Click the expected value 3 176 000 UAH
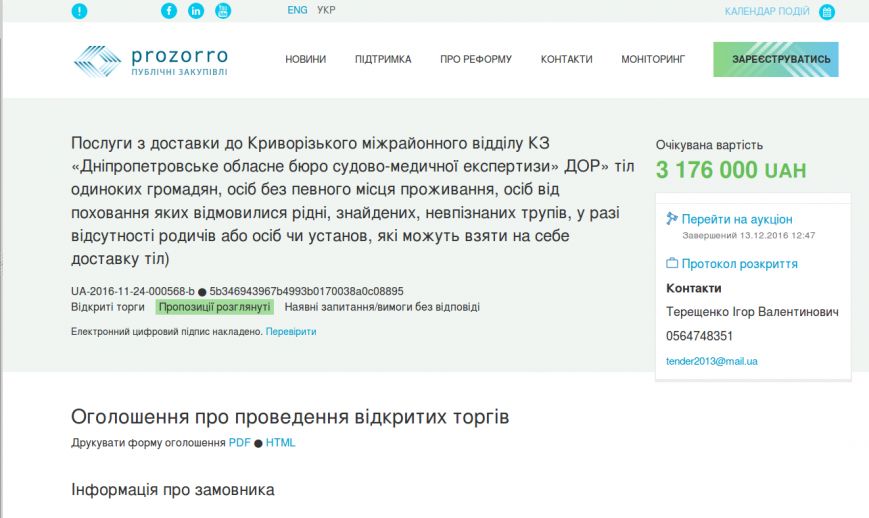Viewport: 869px width, 518px height. (x=730, y=170)
